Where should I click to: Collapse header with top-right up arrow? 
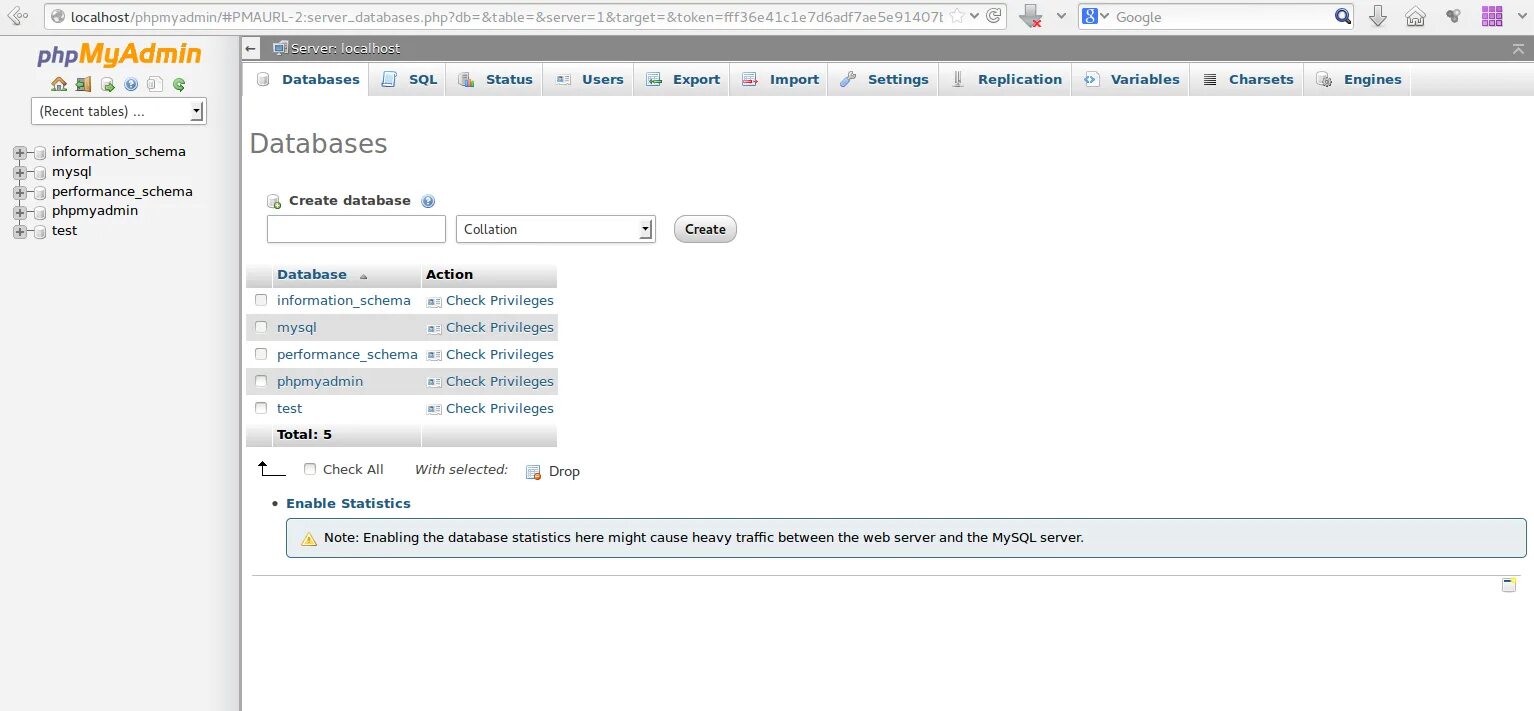[x=1519, y=48]
